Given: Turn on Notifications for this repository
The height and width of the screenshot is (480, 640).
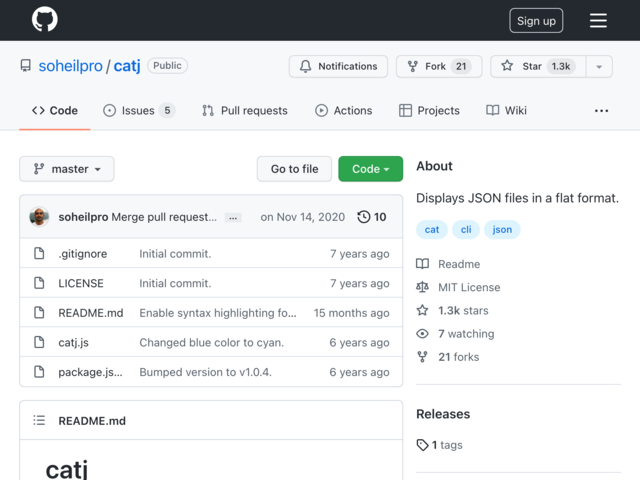Looking at the screenshot, I should pyautogui.click(x=339, y=66).
